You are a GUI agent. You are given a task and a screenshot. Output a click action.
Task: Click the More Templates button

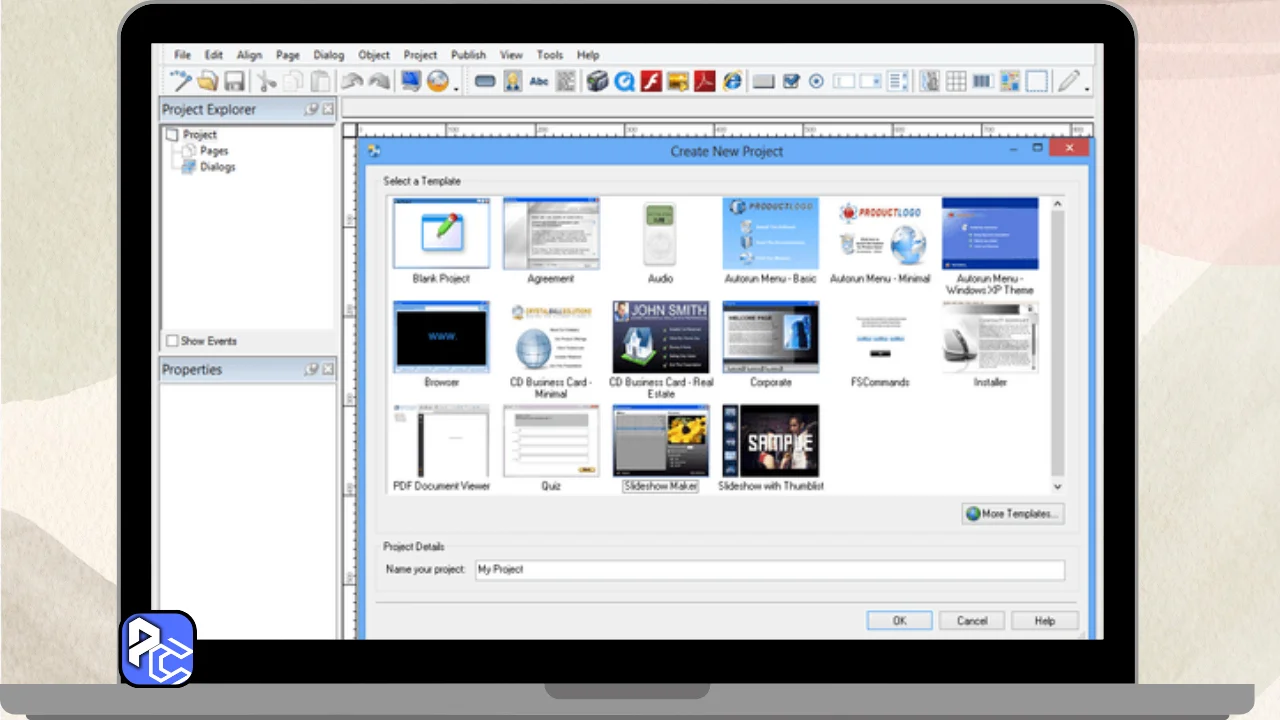[x=1012, y=514]
